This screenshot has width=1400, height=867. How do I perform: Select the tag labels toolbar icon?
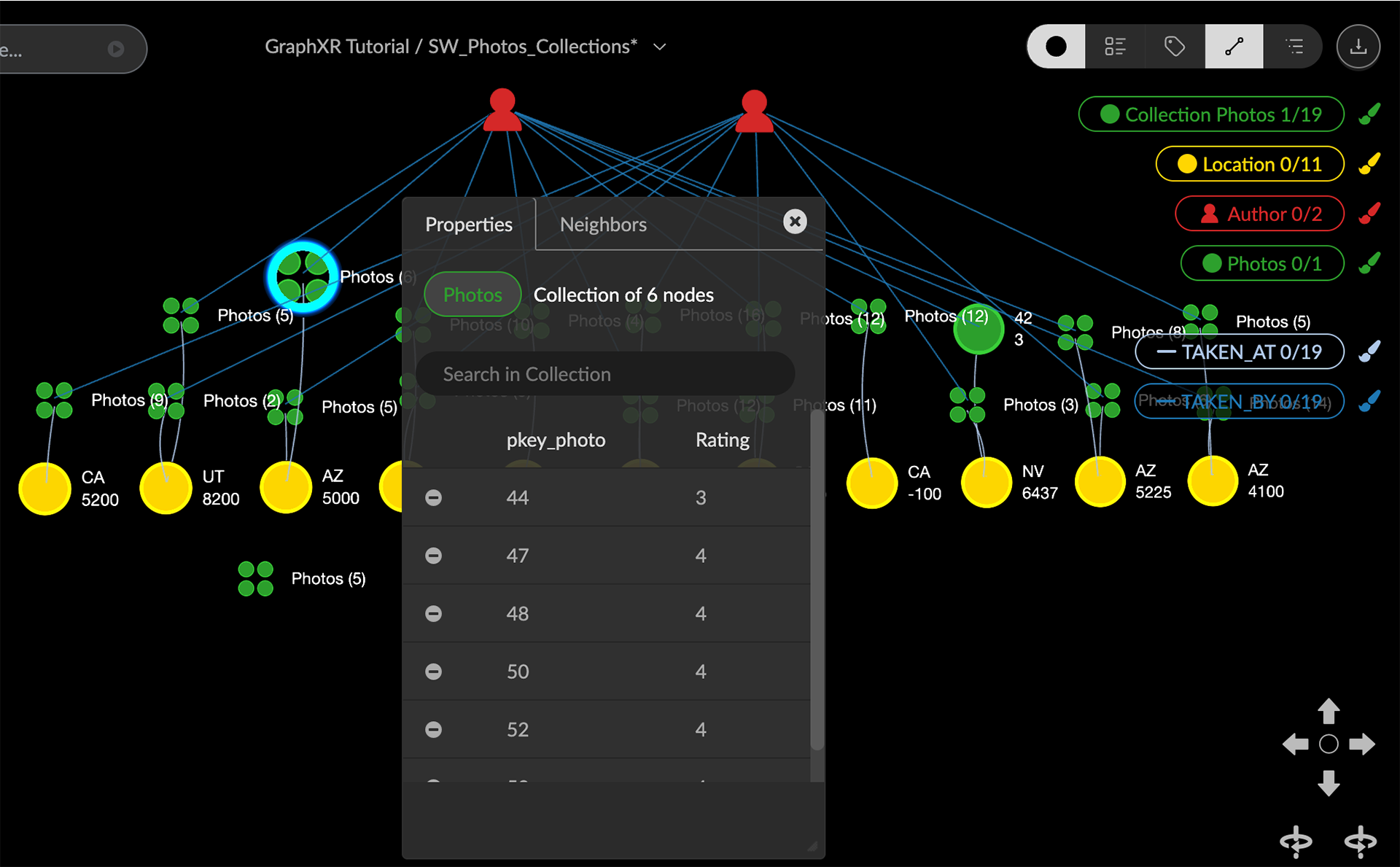pyautogui.click(x=1174, y=47)
